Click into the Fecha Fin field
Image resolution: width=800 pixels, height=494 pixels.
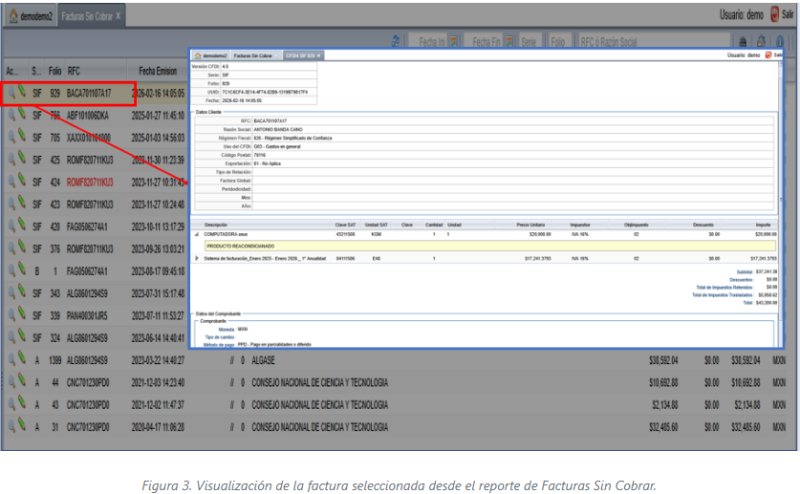[482, 42]
